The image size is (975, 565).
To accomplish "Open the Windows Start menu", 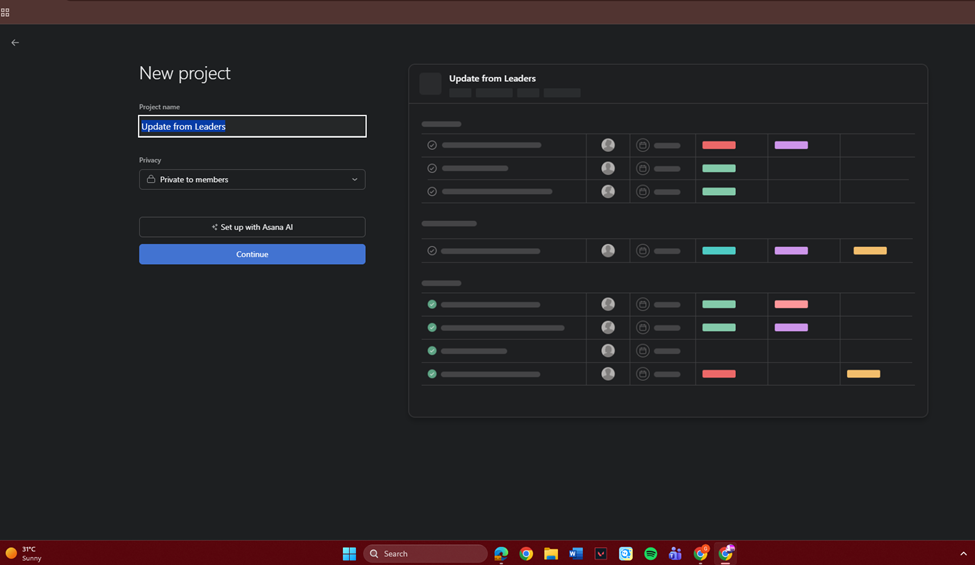I will tap(349, 553).
